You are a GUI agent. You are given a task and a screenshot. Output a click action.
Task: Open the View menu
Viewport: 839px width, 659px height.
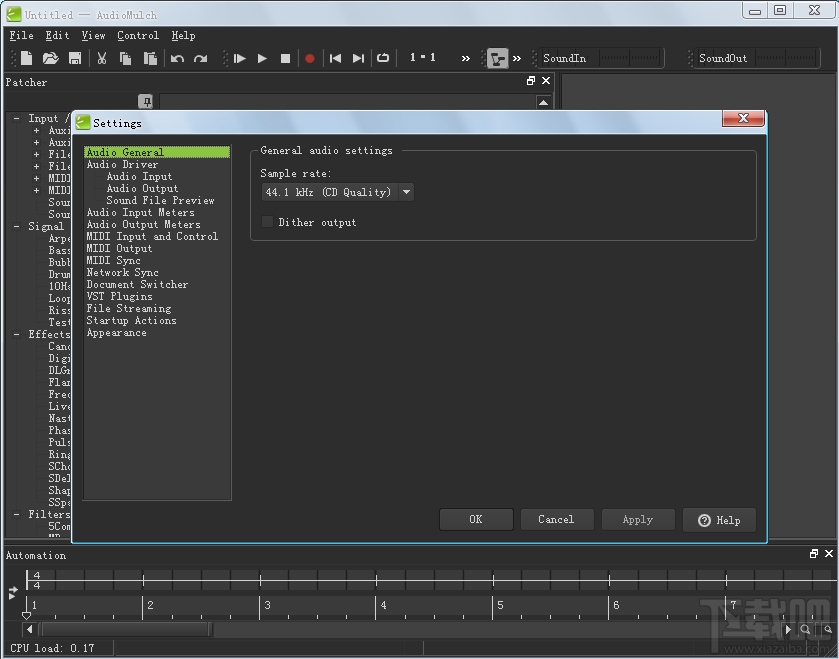[93, 35]
